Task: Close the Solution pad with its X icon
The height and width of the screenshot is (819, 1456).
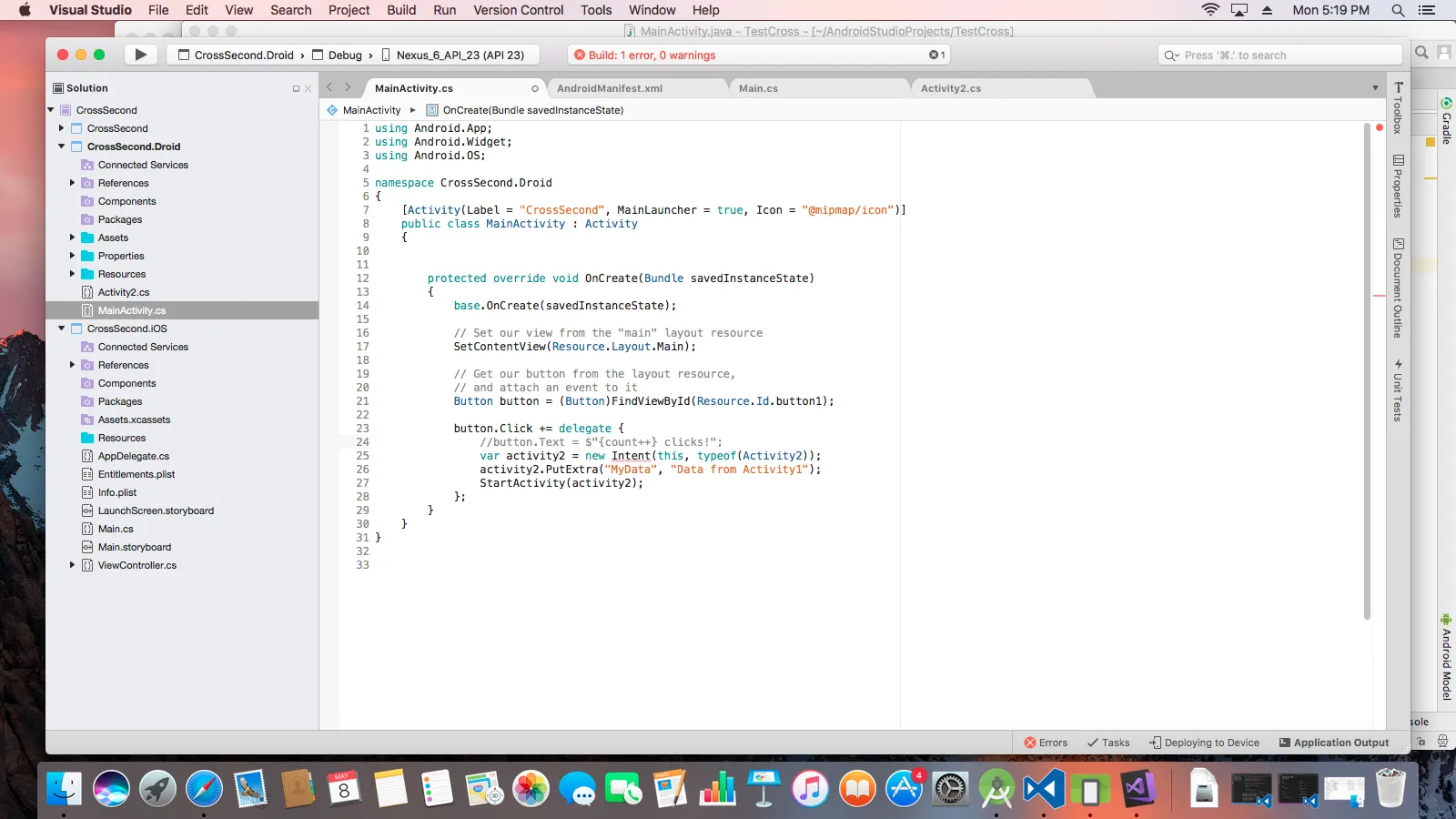Action: click(x=308, y=89)
